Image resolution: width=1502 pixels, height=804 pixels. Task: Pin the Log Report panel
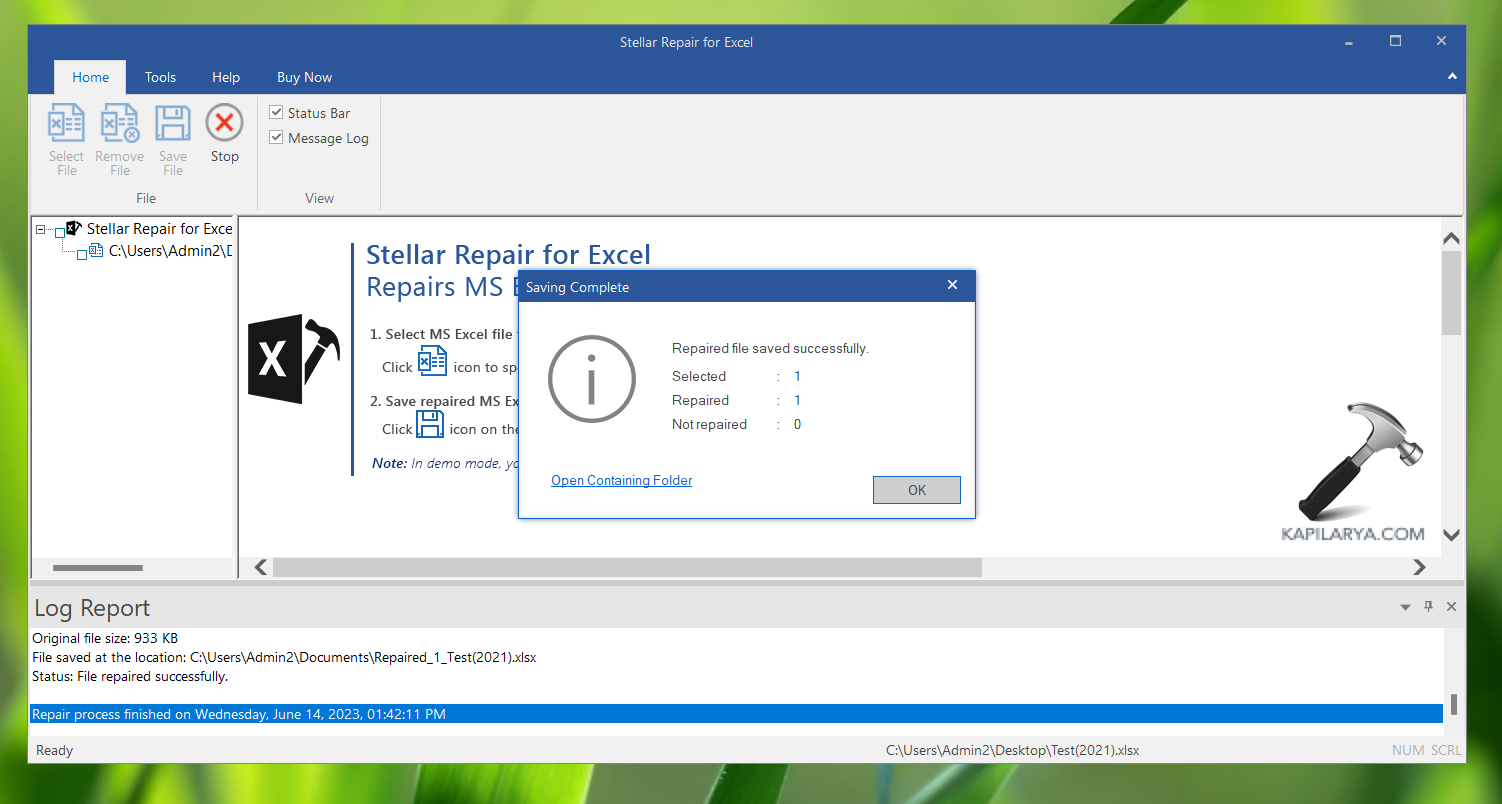1428,607
